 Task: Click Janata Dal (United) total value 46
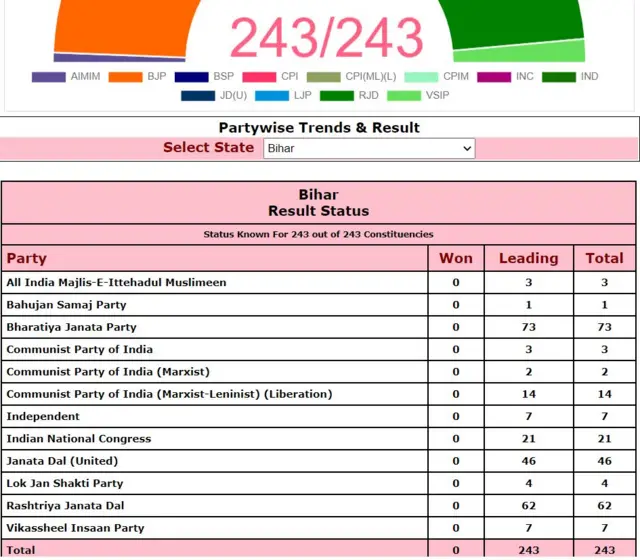coord(604,461)
